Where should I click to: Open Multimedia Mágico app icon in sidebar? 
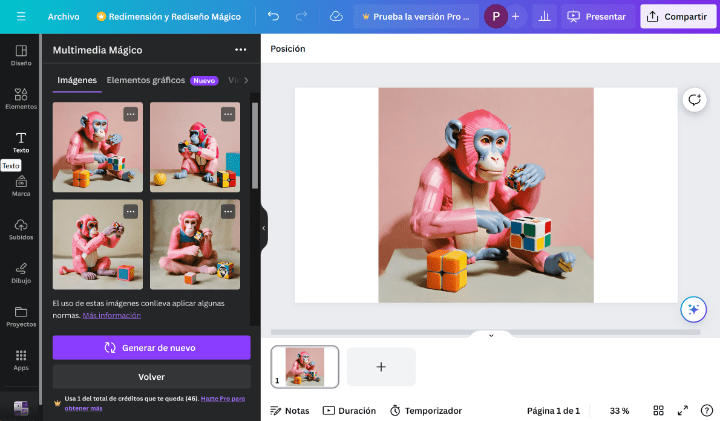click(21, 408)
